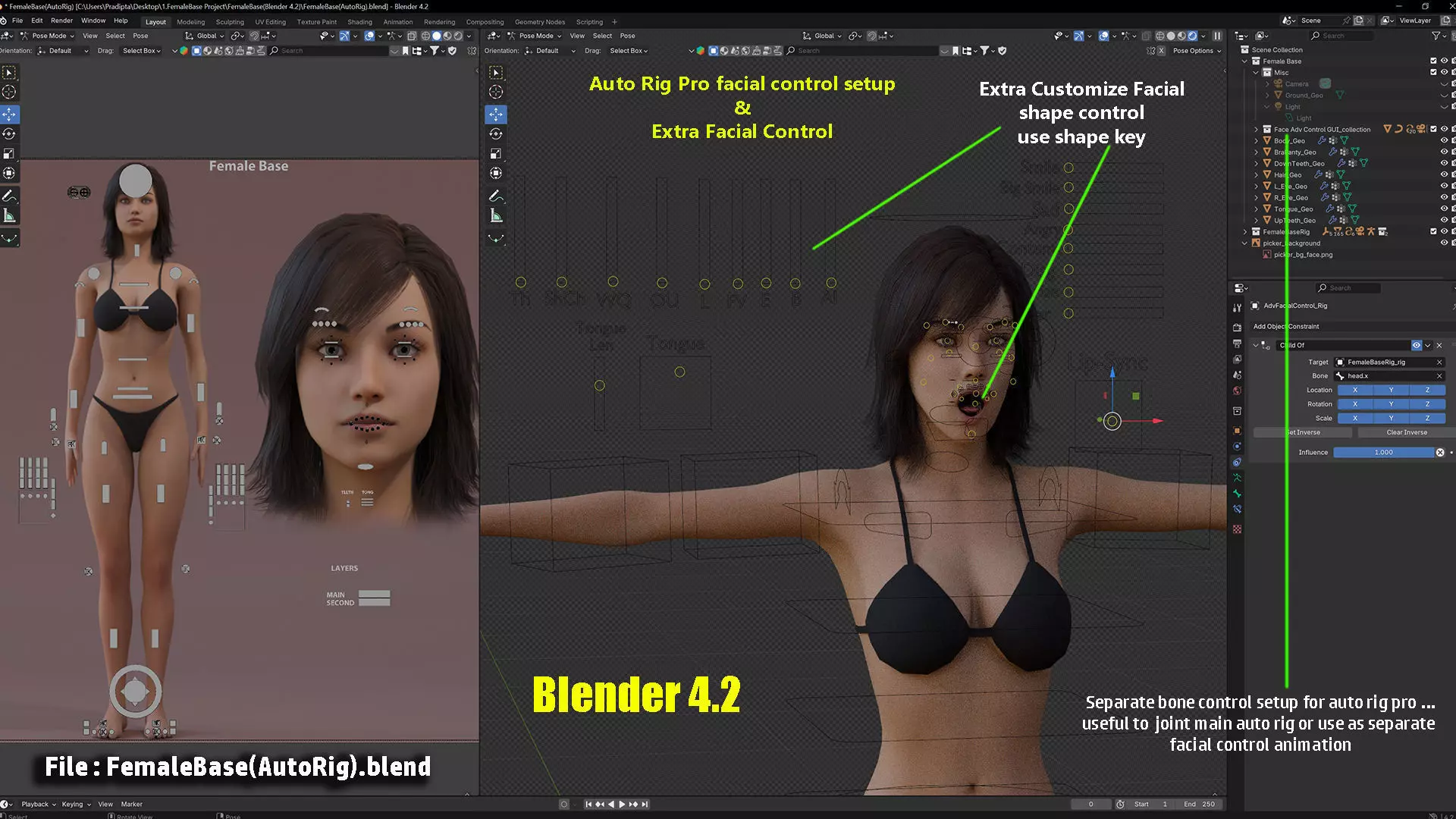Open the File menu
Screen dimensions: 1456x819
tap(17, 20)
